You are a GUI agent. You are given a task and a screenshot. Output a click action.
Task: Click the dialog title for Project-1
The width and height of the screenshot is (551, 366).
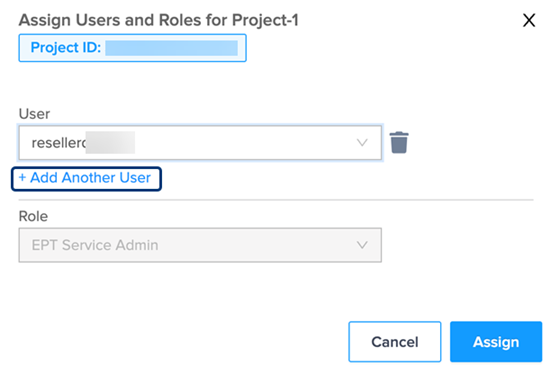(x=159, y=20)
